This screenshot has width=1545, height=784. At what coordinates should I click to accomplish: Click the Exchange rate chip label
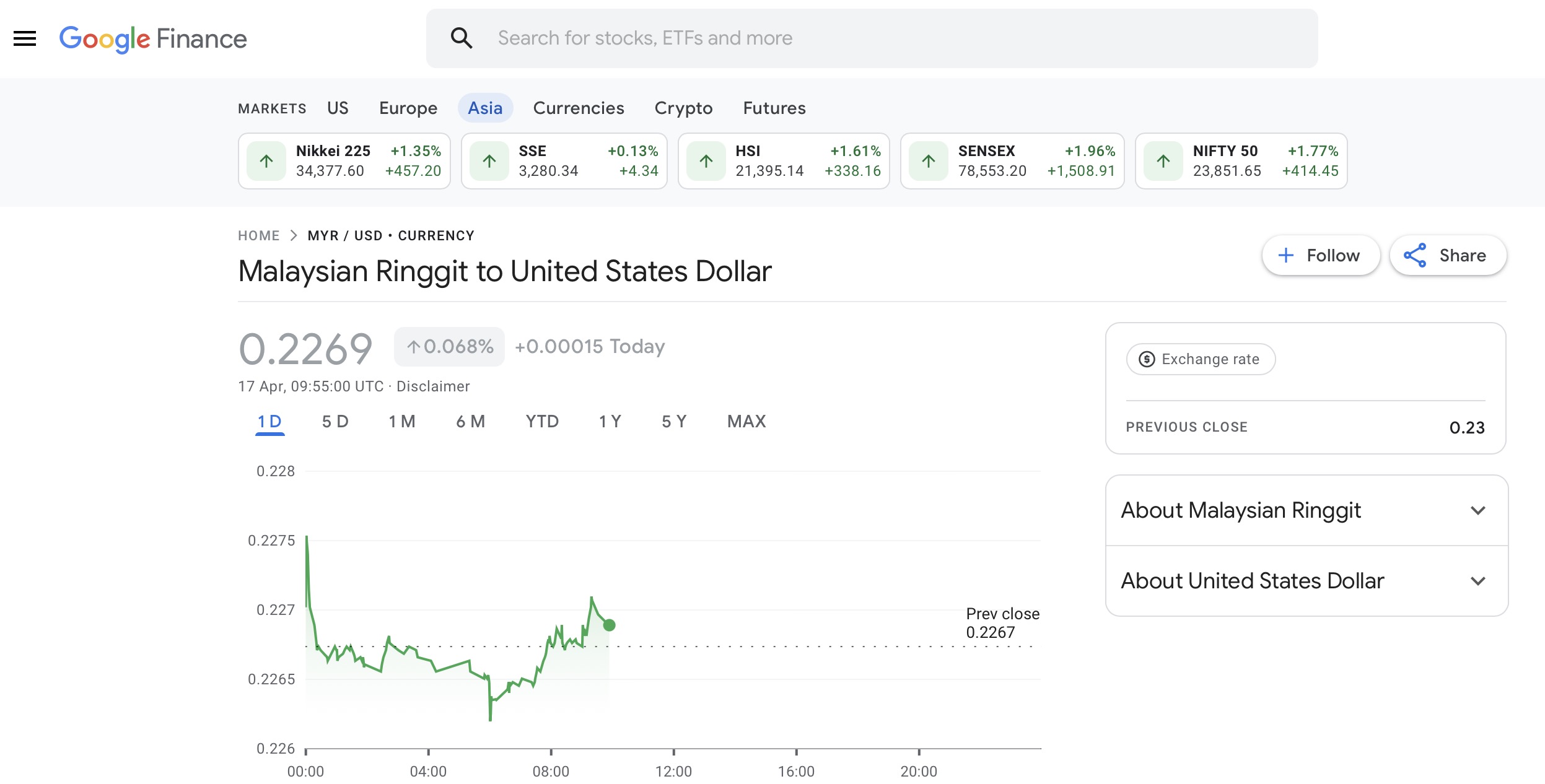1210,359
